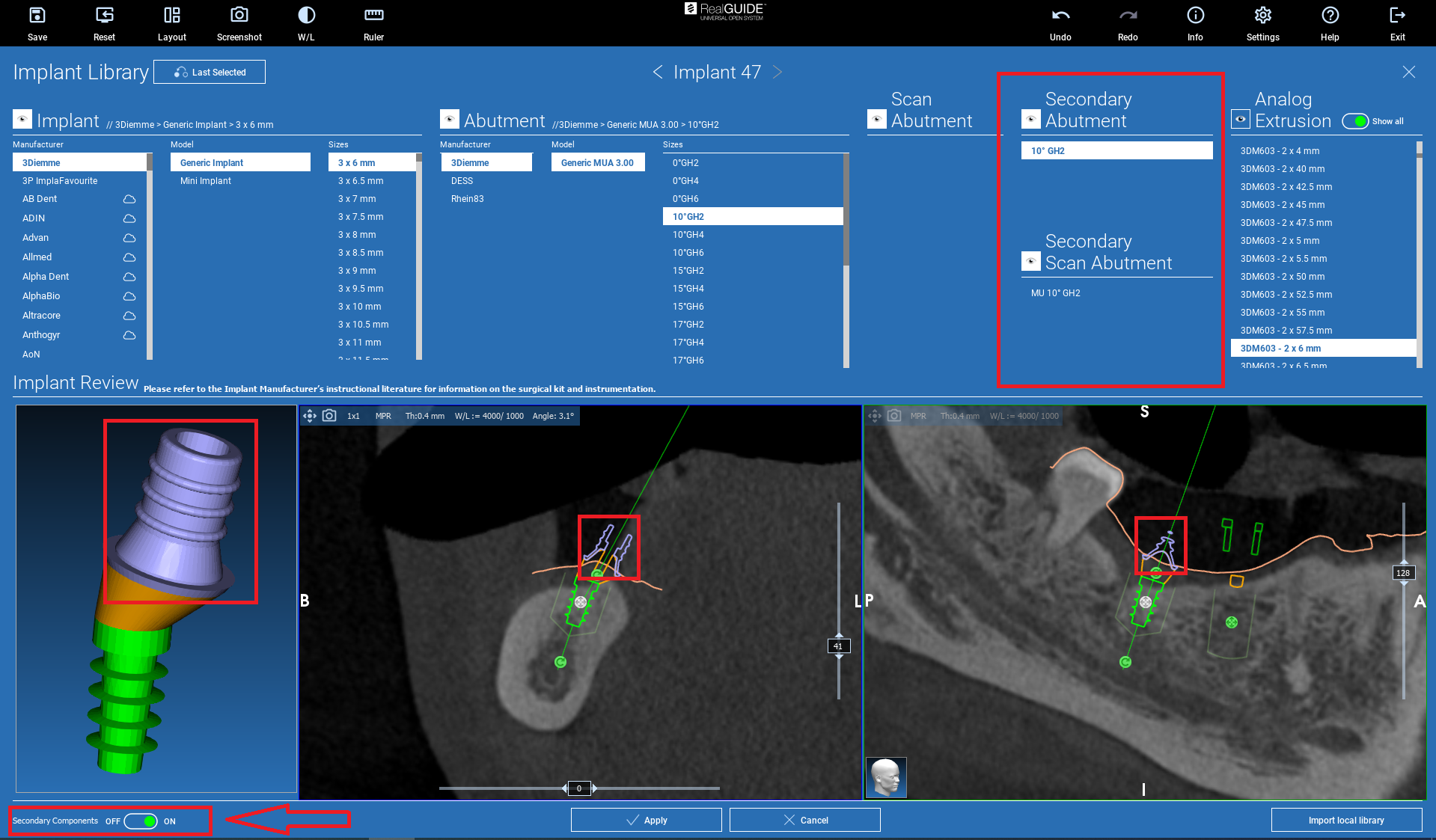
Task: Go to previous implant with left chevron
Action: click(658, 72)
